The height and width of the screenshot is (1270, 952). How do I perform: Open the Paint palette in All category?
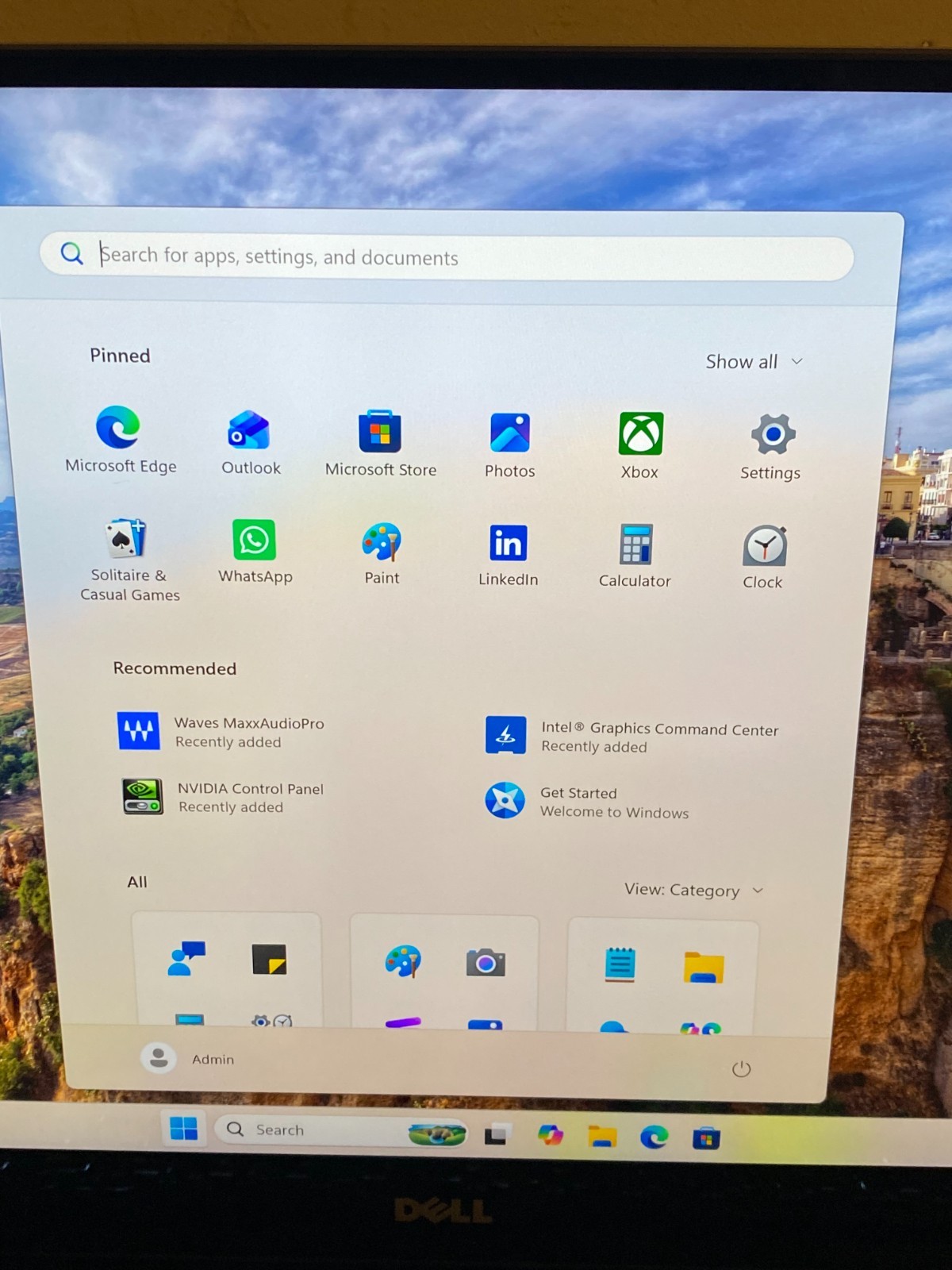403,961
